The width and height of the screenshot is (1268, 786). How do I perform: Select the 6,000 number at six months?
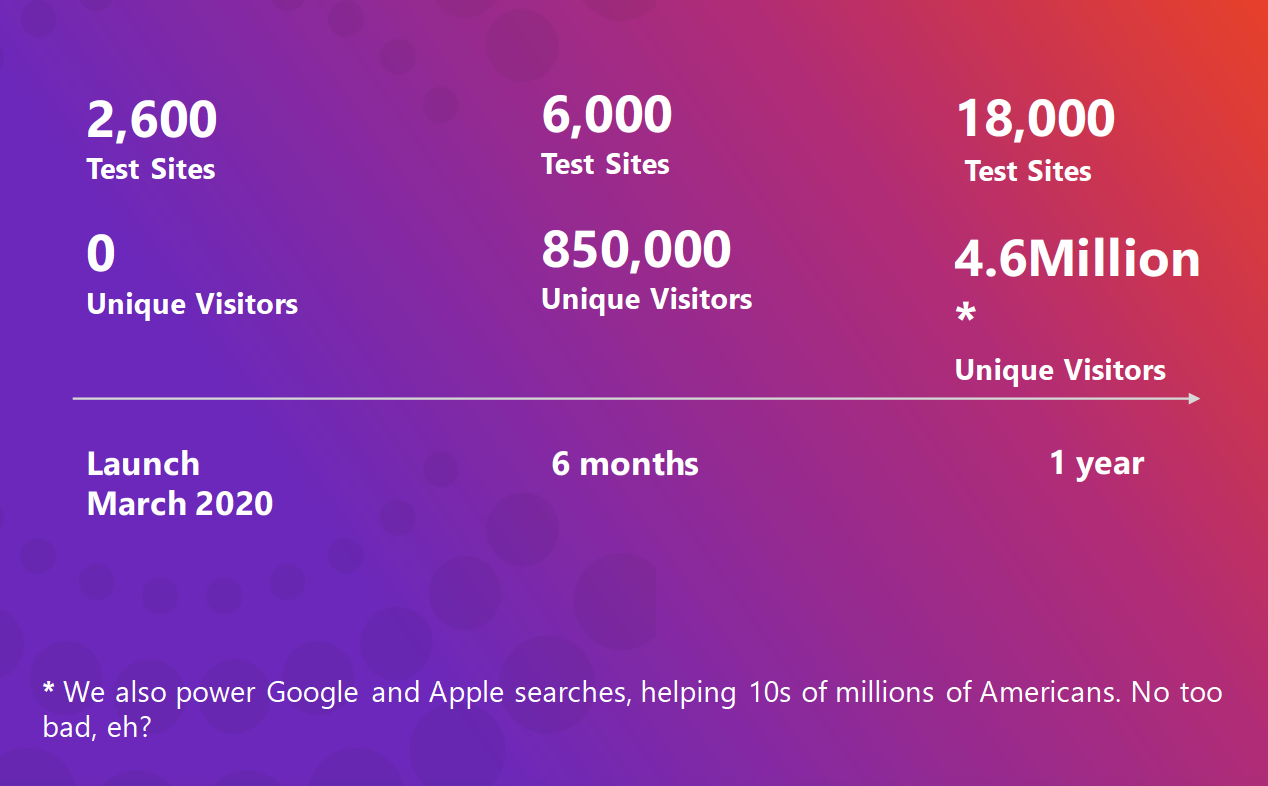[x=607, y=115]
